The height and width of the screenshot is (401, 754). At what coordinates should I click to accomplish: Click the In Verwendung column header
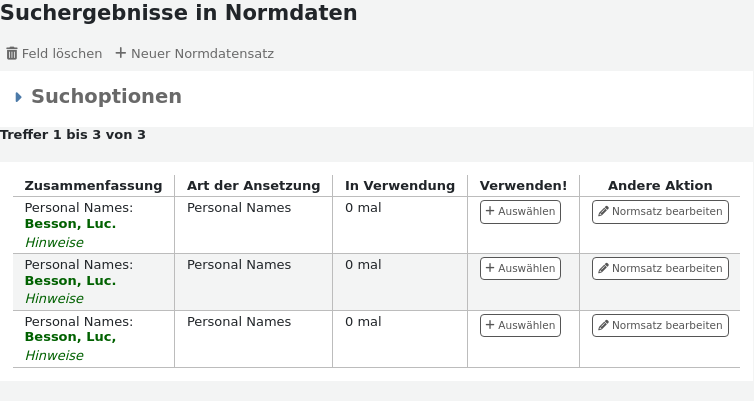(x=400, y=186)
